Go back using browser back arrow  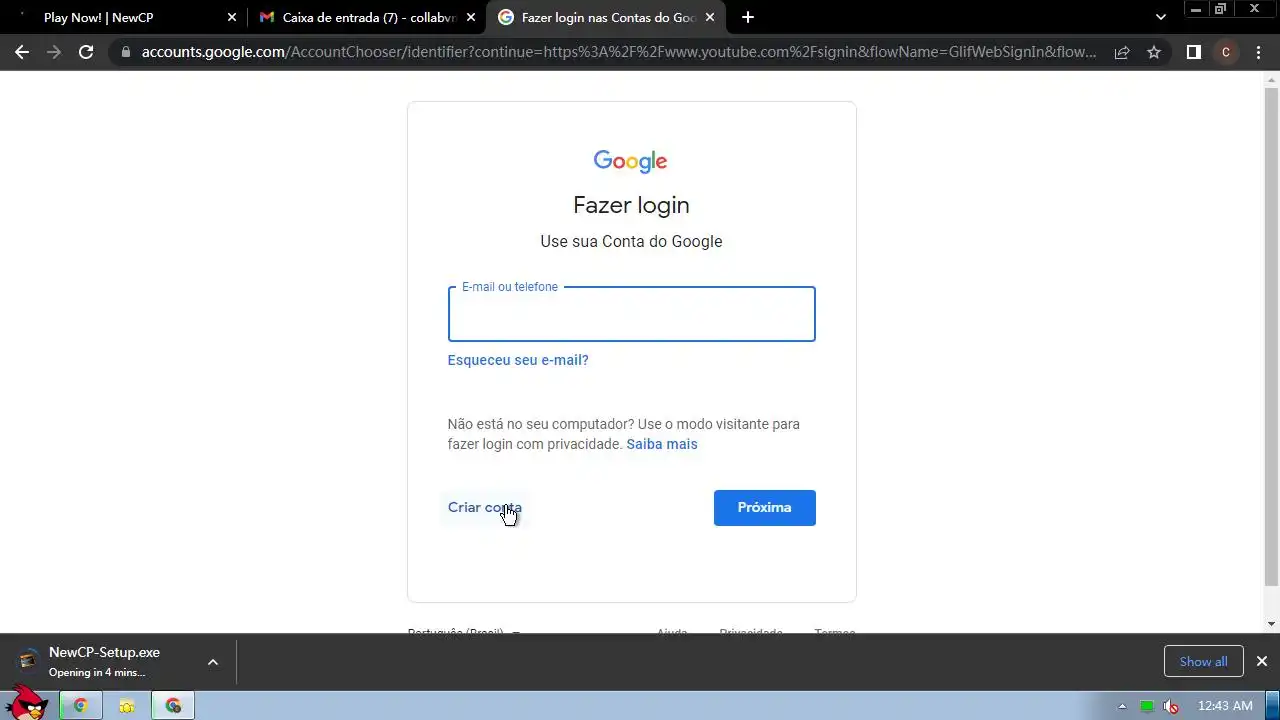point(22,52)
